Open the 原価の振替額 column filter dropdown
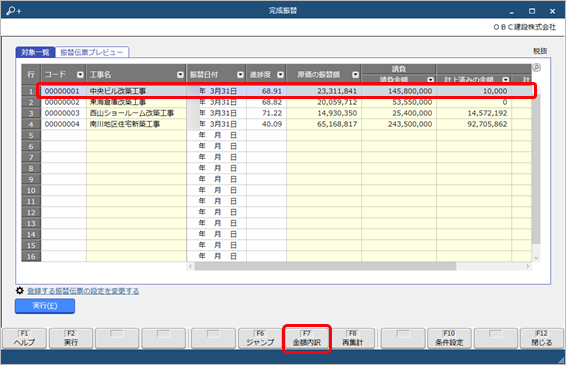The height and width of the screenshot is (365, 566). tap(356, 75)
